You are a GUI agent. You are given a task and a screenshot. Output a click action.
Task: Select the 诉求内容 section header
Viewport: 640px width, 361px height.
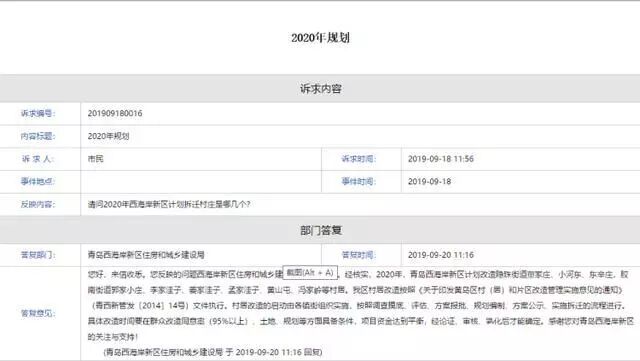(x=320, y=89)
